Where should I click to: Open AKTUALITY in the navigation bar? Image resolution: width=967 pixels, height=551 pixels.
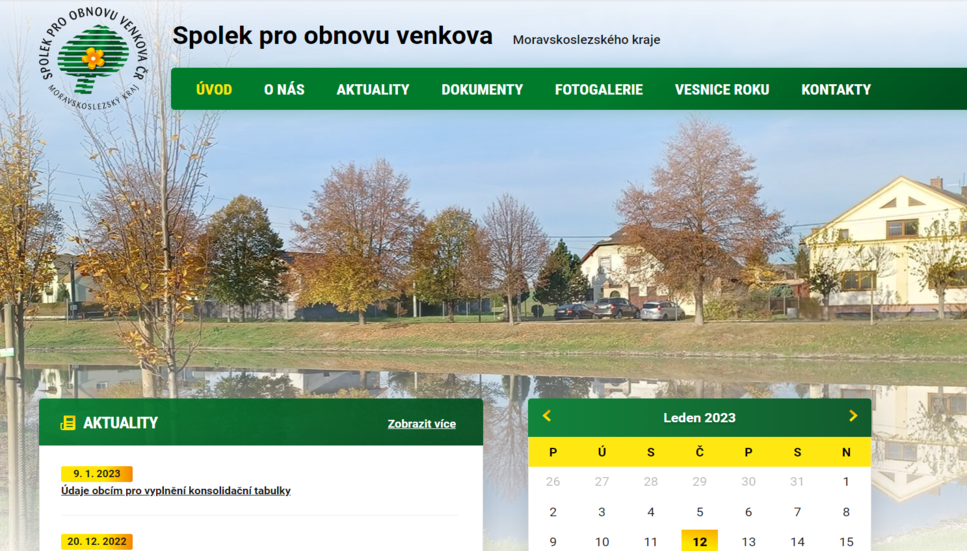pyautogui.click(x=373, y=90)
